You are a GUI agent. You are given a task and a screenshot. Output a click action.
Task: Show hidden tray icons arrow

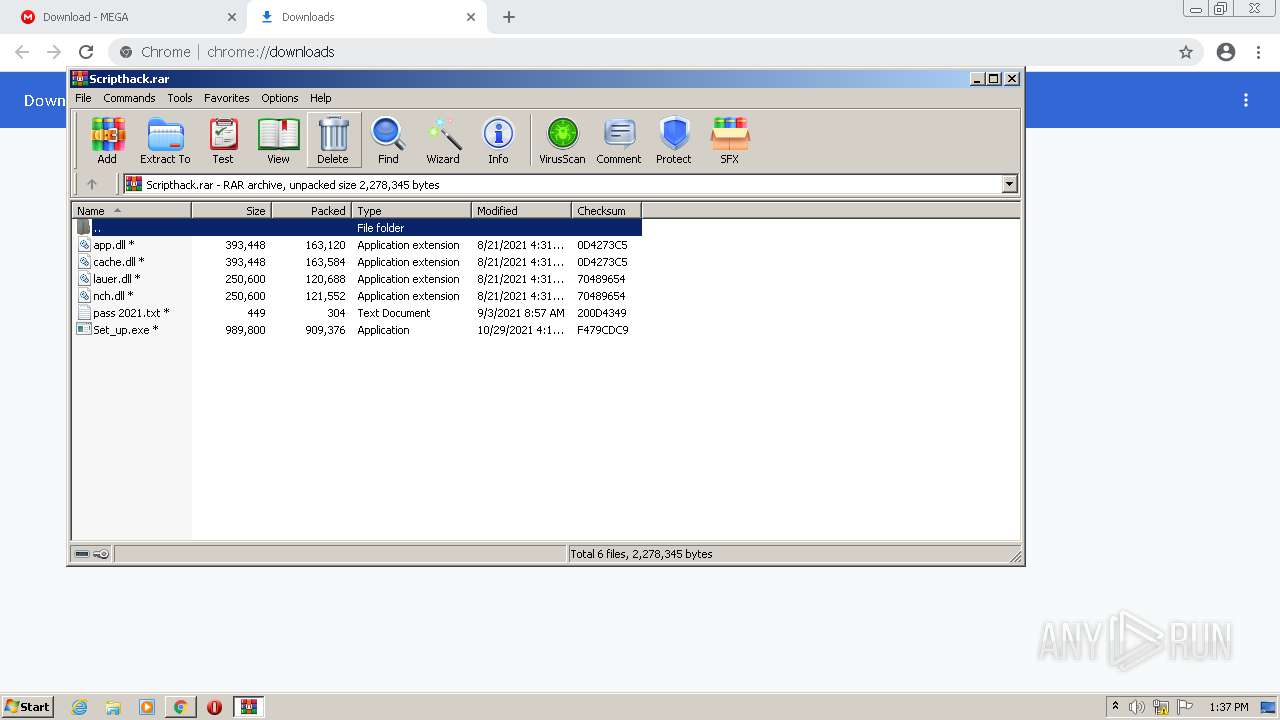pos(1115,707)
